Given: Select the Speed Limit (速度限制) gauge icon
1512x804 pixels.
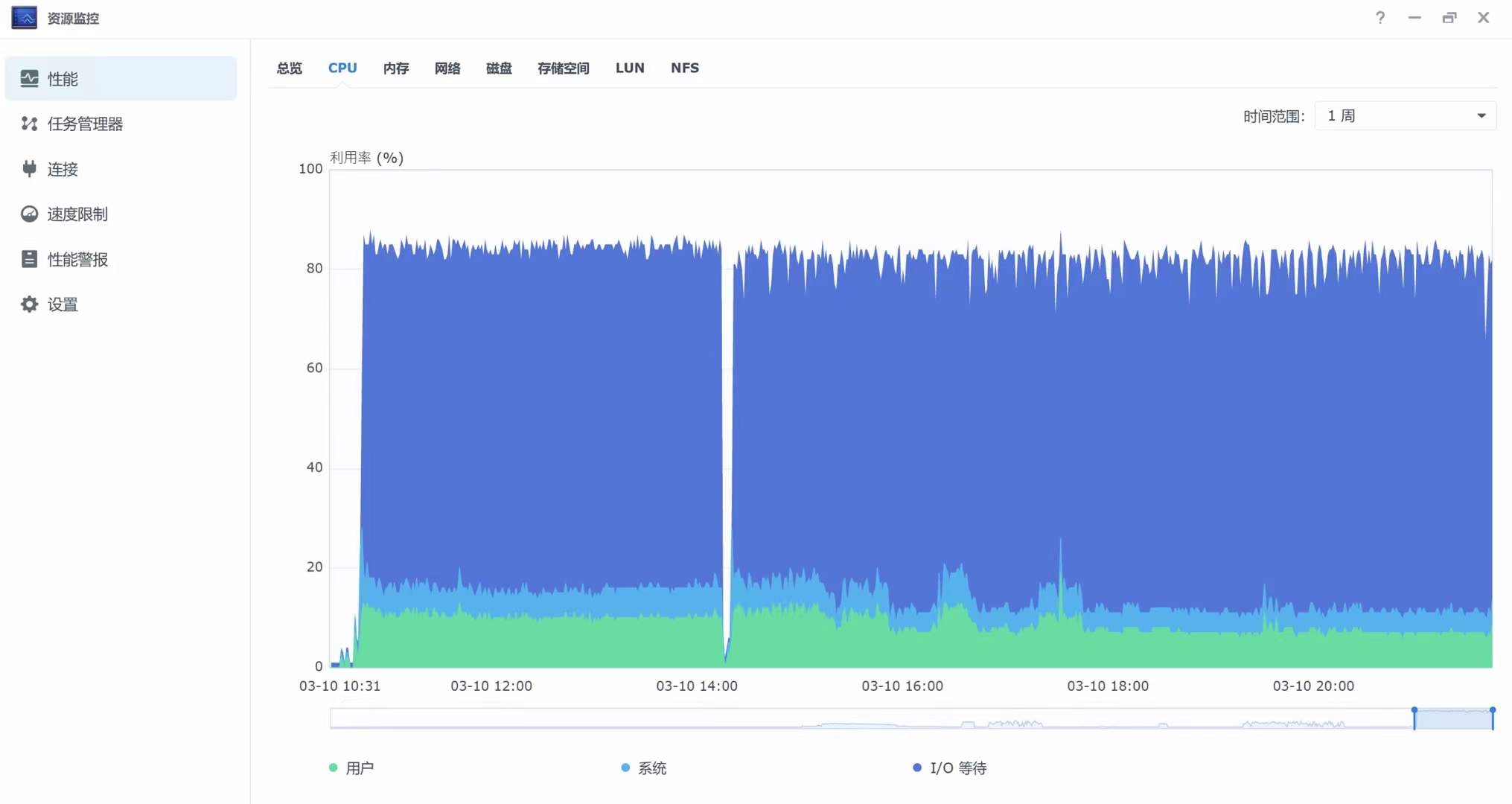Looking at the screenshot, I should 29,214.
